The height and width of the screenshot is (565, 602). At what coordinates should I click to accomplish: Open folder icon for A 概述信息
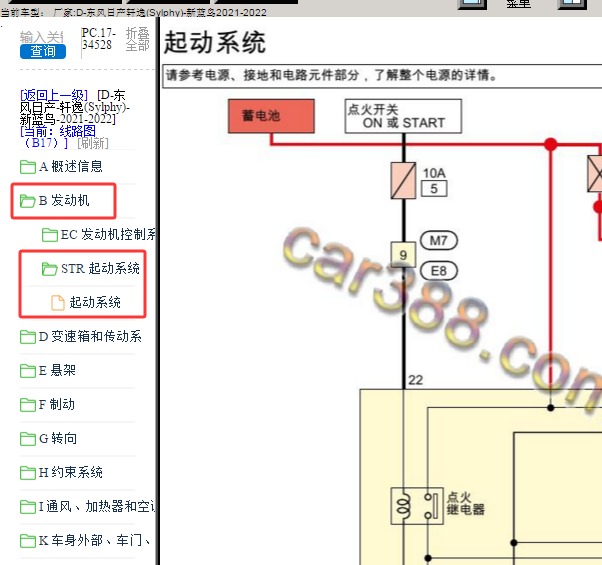(28, 167)
